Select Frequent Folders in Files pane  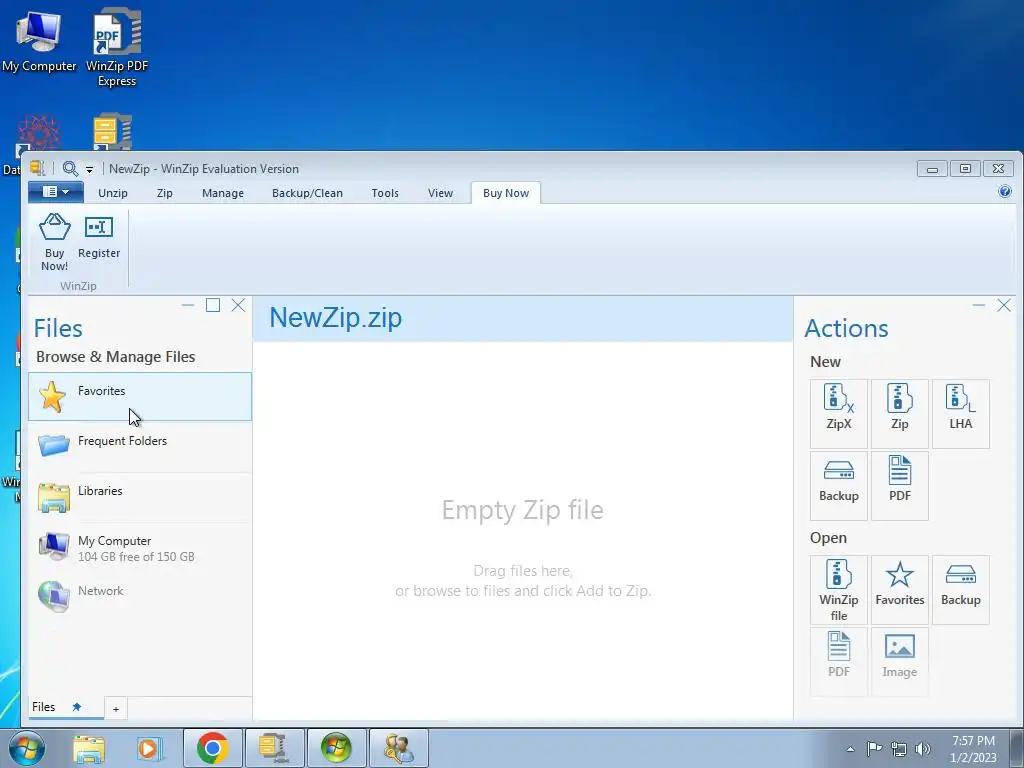[140, 447]
